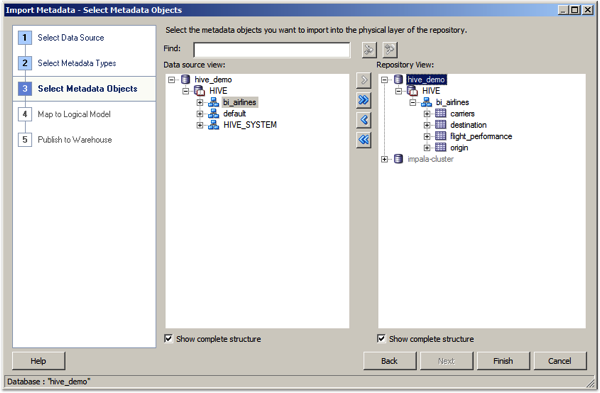This screenshot has width=600, height=393.
Task: Click hive_demo database icon in Data source view
Action: 186,80
